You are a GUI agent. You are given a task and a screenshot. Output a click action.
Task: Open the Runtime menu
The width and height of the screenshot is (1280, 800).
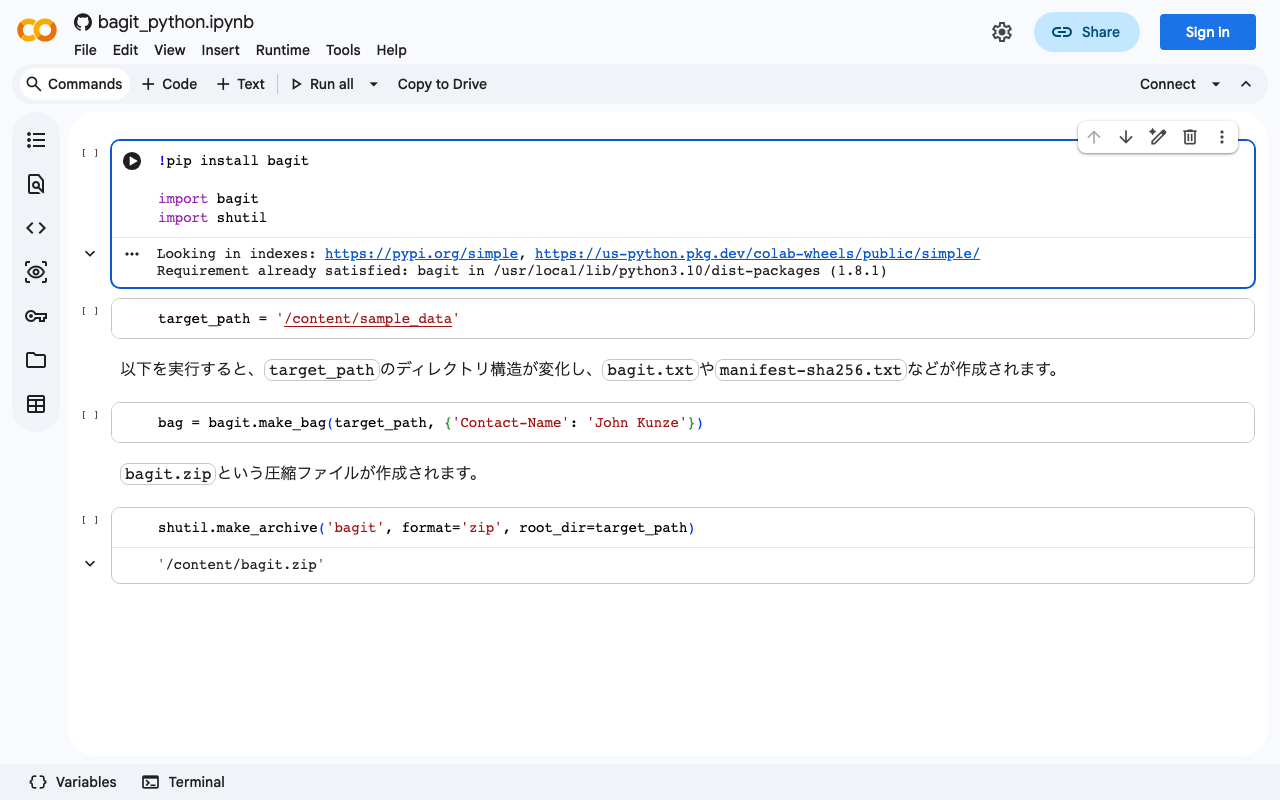(282, 50)
